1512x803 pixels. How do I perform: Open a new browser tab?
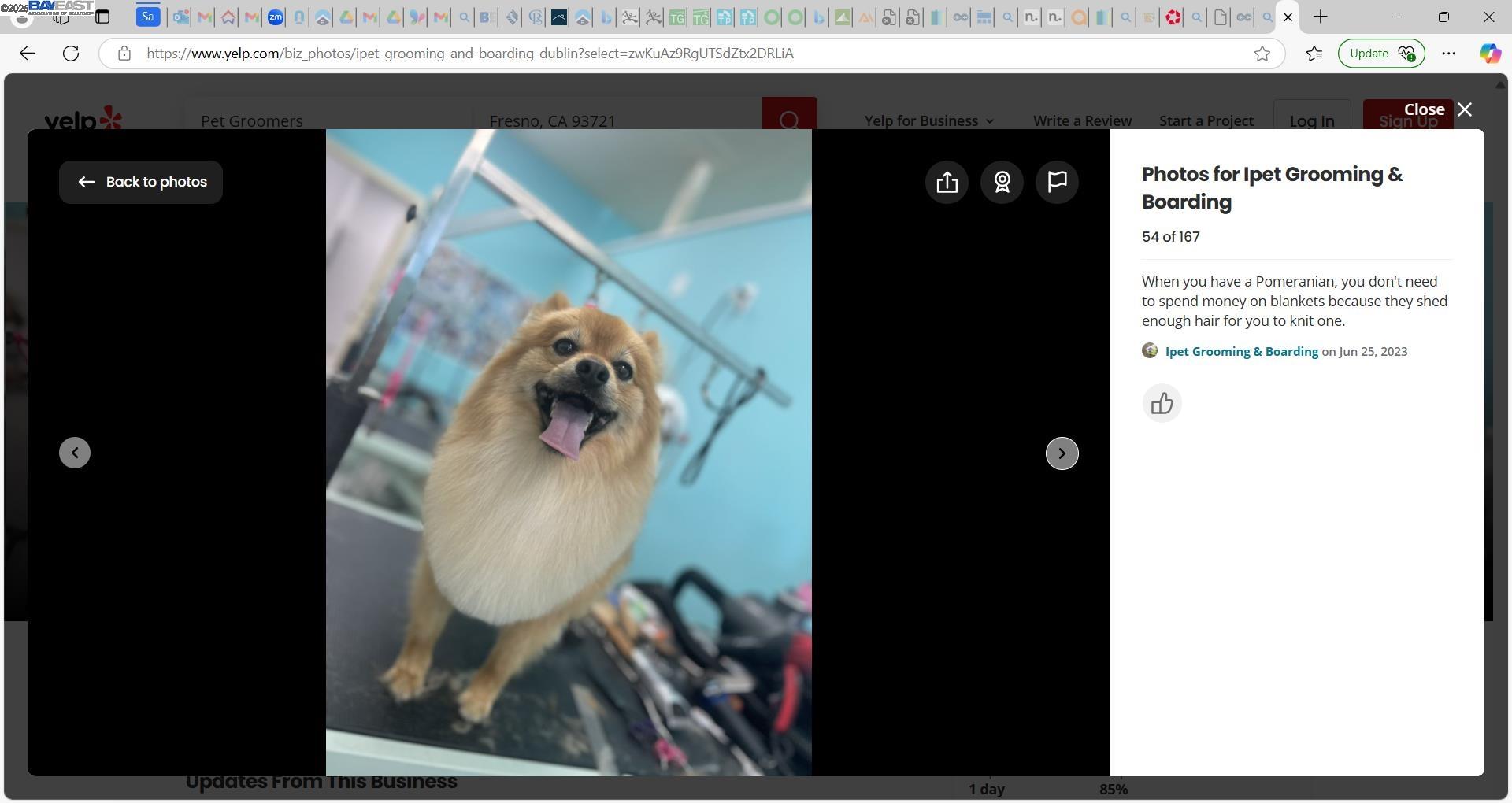pyautogui.click(x=1321, y=17)
